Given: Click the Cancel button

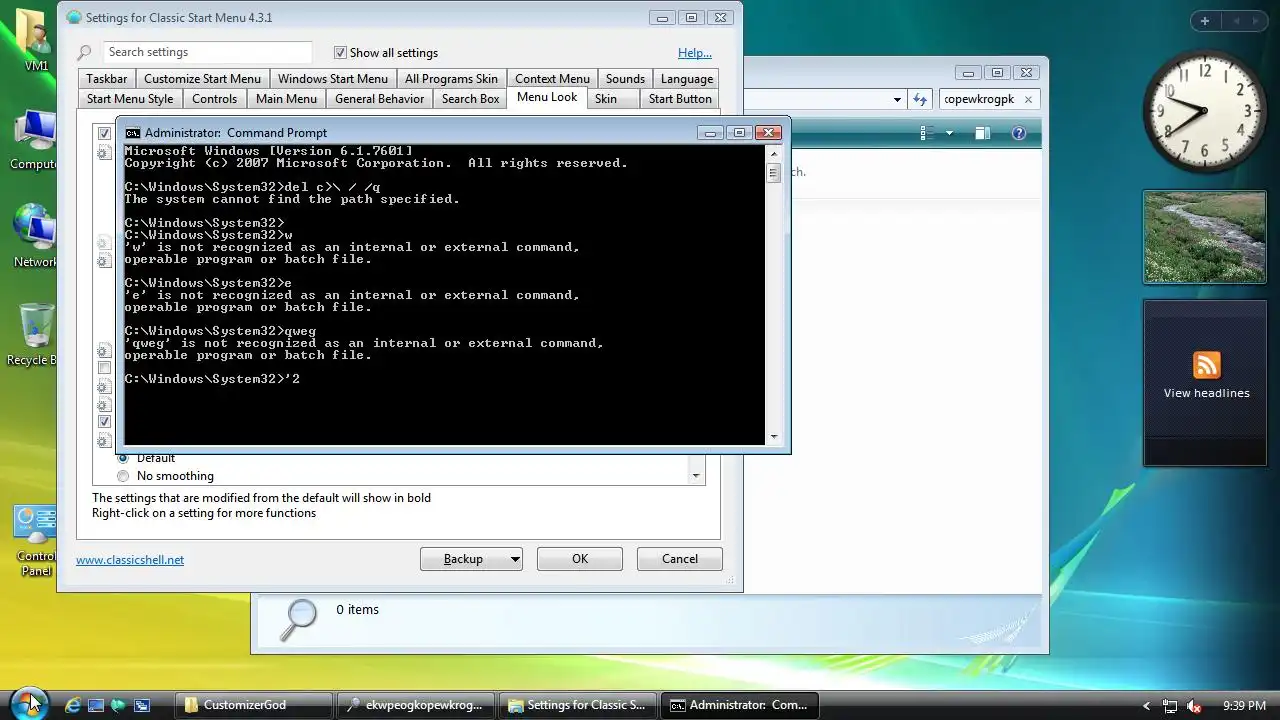Looking at the screenshot, I should point(680,559).
